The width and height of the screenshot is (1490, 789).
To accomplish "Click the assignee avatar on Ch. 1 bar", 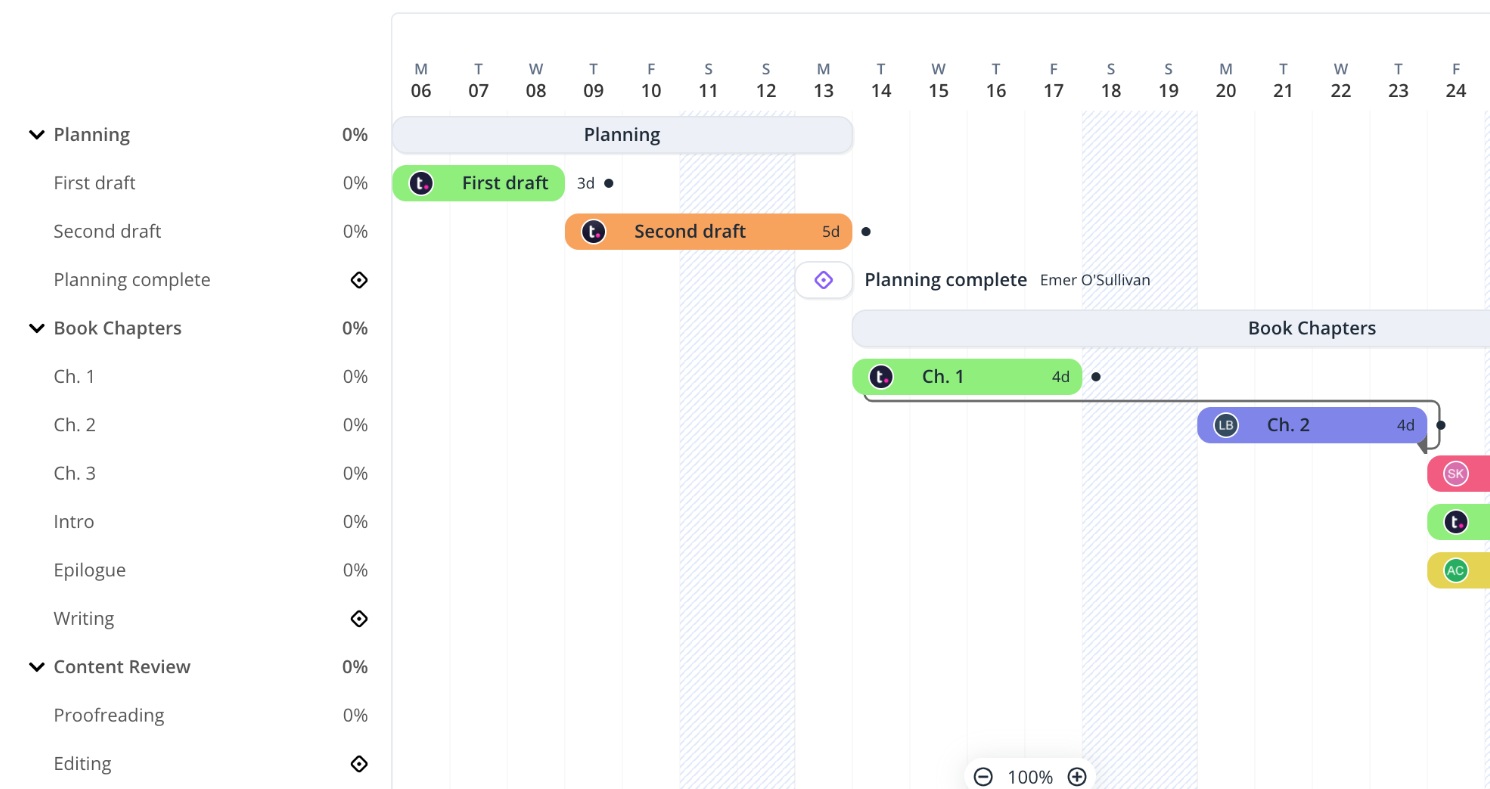I will tap(881, 377).
